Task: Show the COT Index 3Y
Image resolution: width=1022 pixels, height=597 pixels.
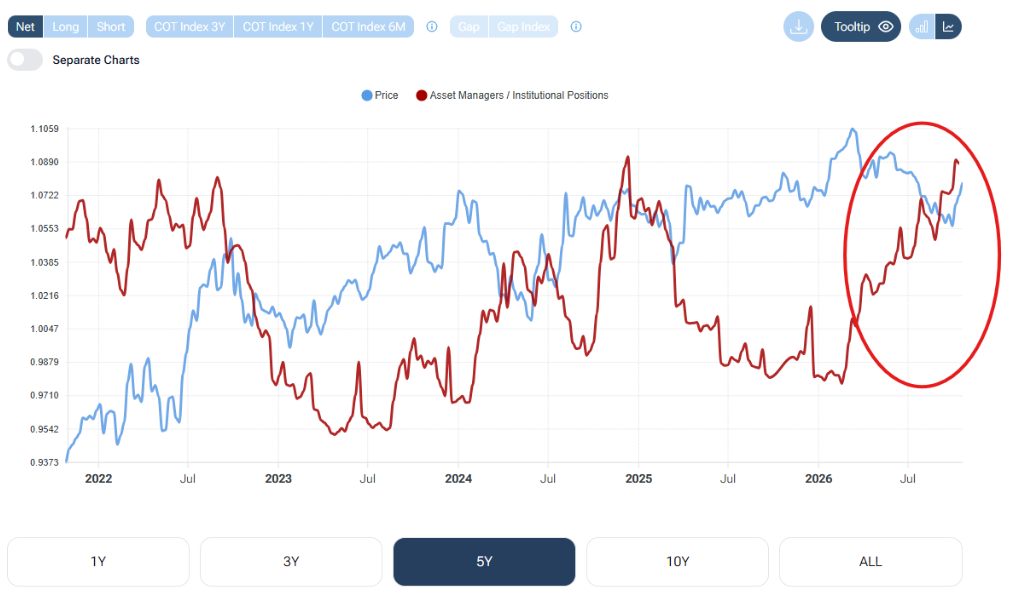Action: [x=189, y=27]
